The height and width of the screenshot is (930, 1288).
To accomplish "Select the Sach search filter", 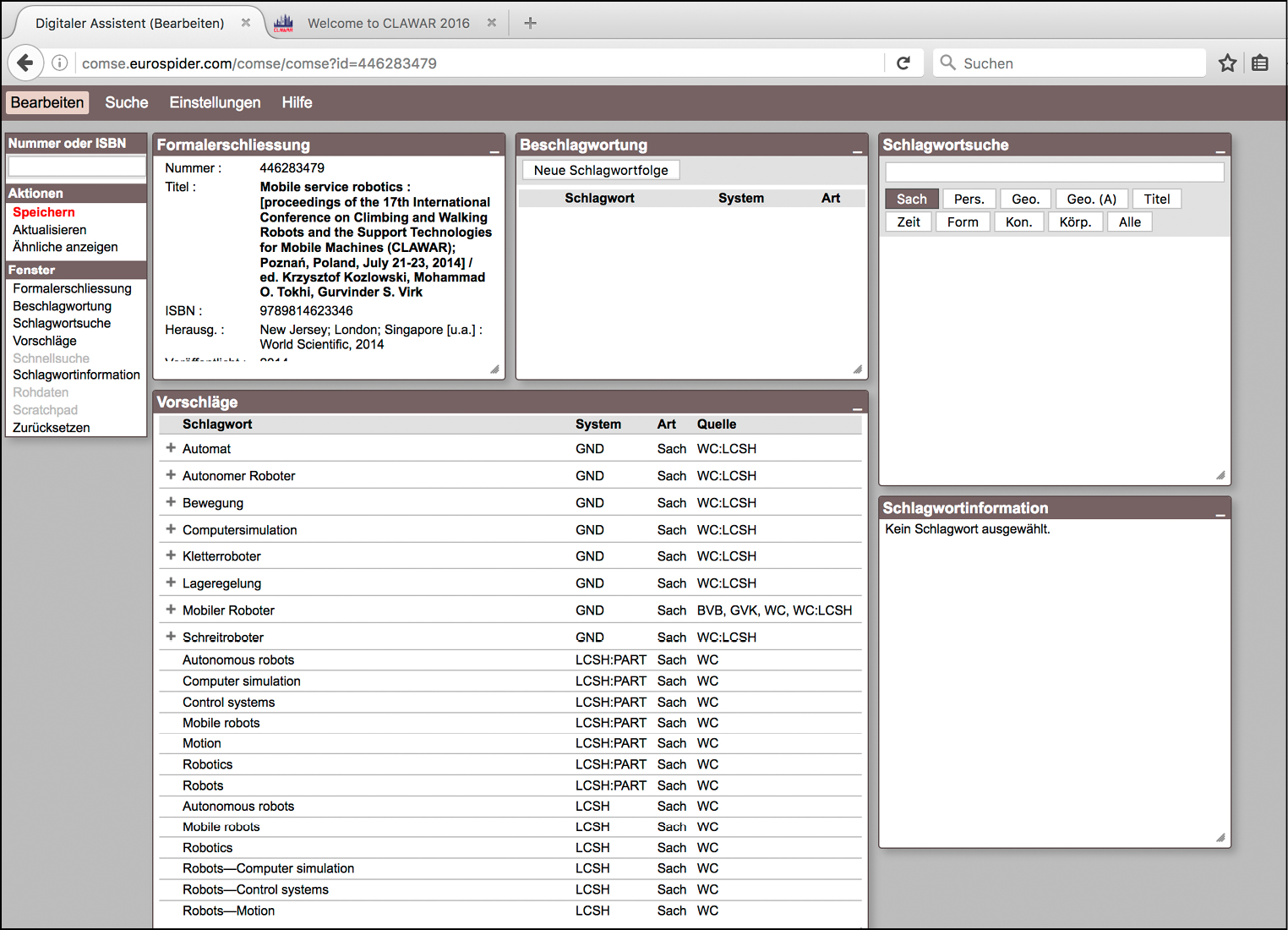I will click(x=912, y=199).
